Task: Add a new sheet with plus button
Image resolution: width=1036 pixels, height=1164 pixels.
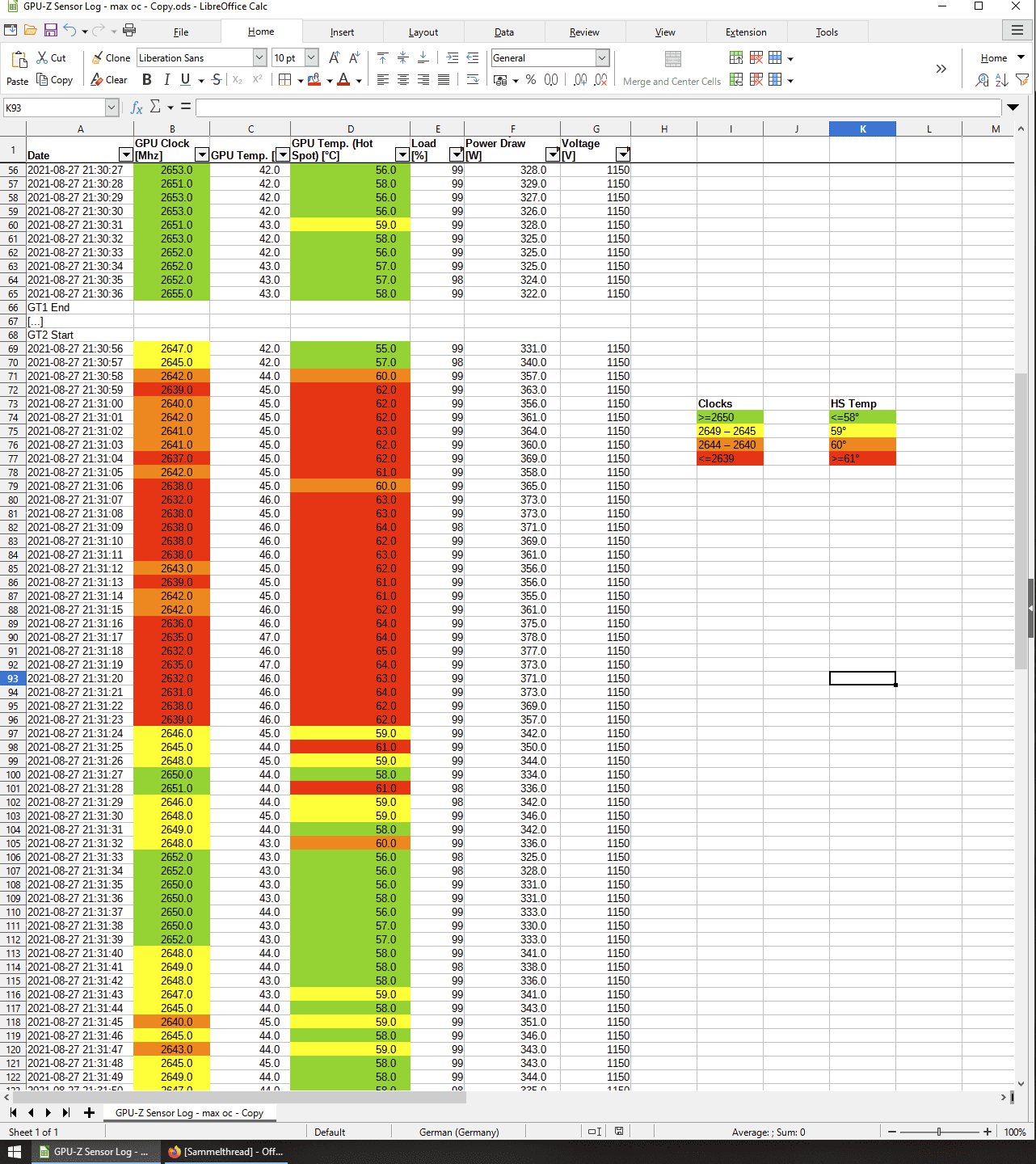Action: coord(89,1113)
